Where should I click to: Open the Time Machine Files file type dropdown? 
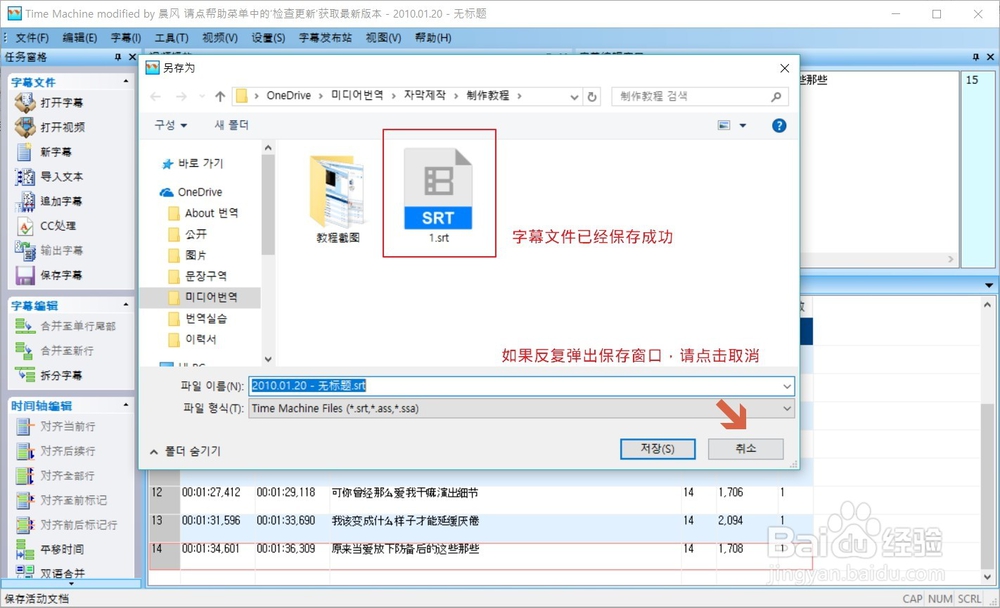(787, 408)
